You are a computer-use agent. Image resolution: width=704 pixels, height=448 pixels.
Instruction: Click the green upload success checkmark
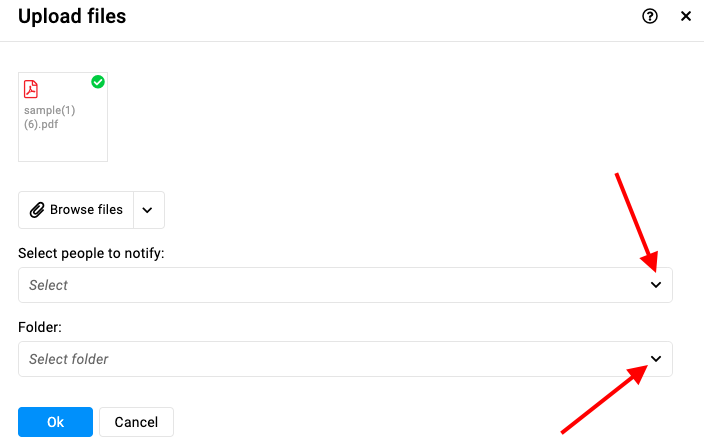tap(98, 82)
